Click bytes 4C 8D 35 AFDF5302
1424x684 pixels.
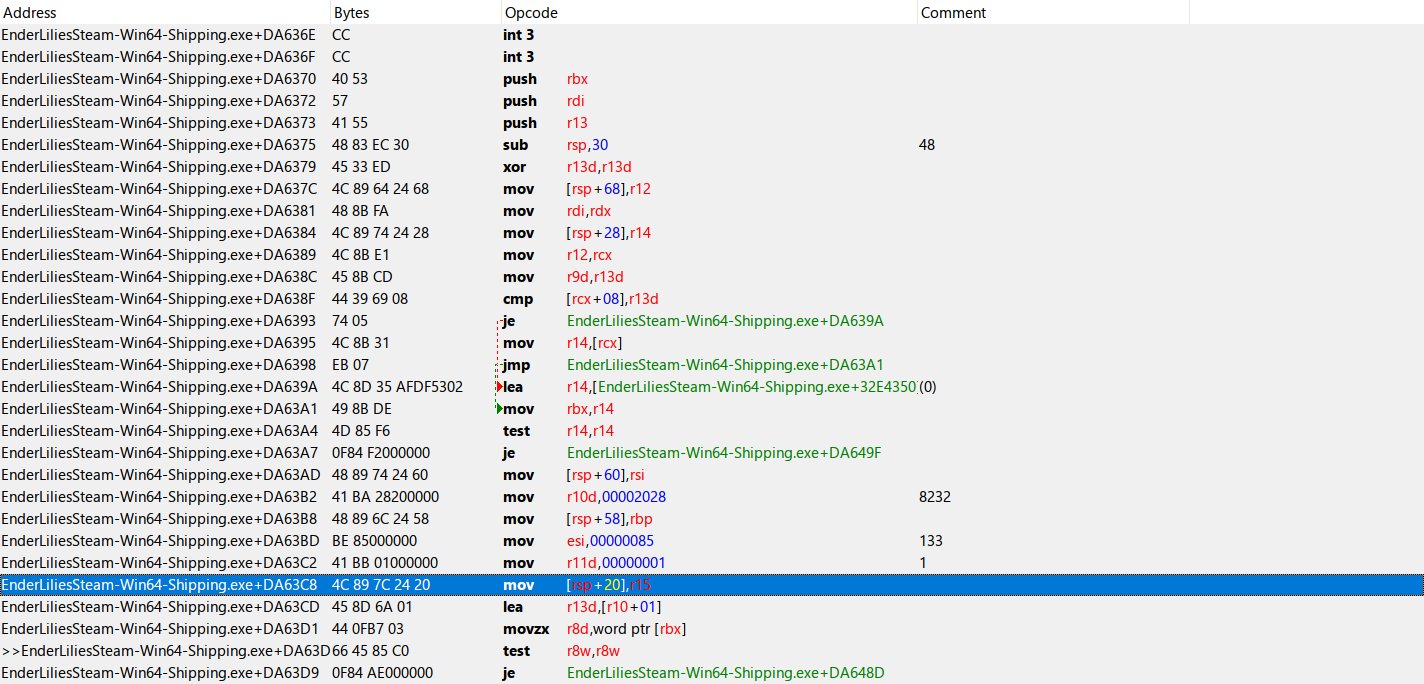click(397, 387)
